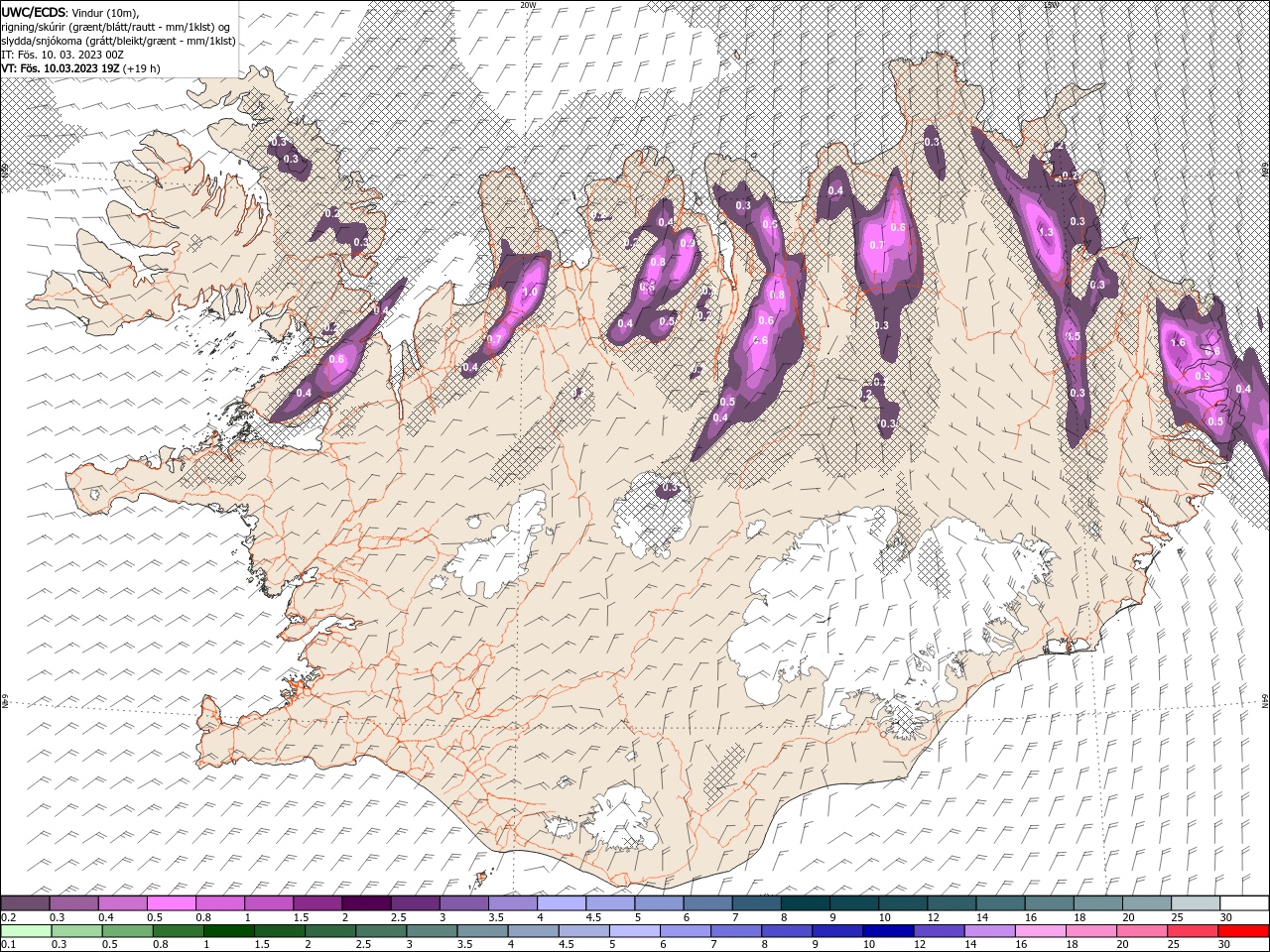1270x952 pixels.
Task: Pick the rain scale swatch labeled 7
Action: coord(735,931)
